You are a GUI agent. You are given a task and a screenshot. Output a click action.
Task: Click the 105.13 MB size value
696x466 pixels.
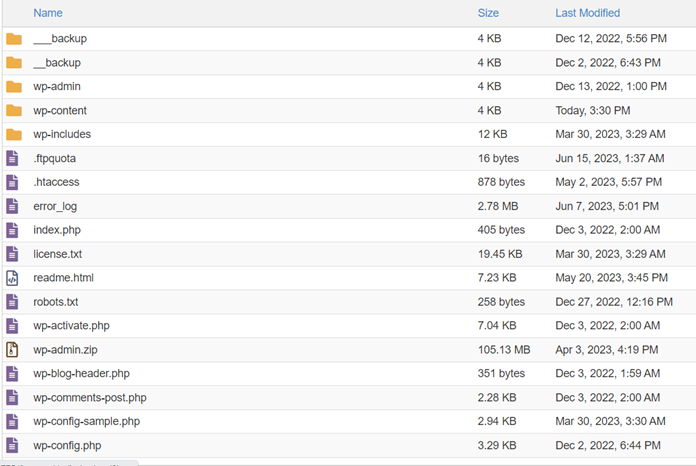click(504, 350)
